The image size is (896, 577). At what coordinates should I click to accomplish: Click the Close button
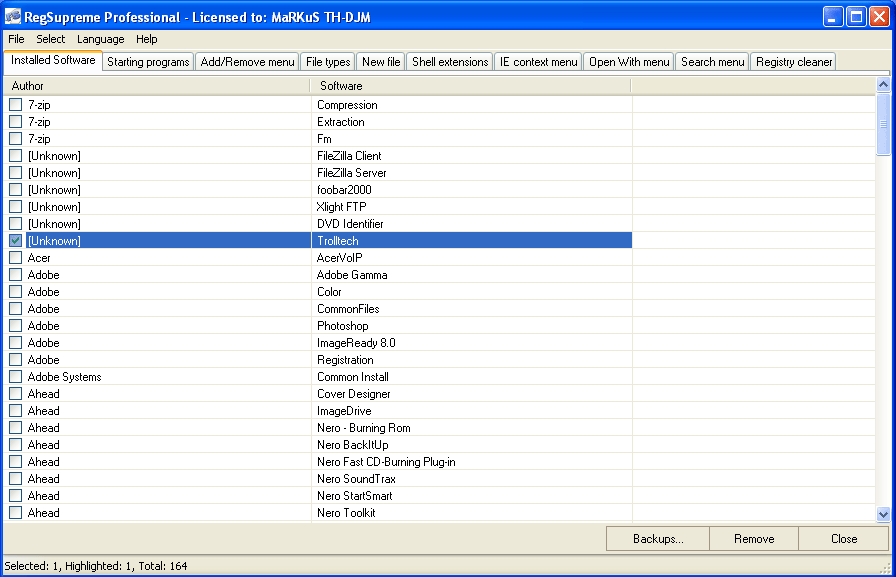(843, 539)
